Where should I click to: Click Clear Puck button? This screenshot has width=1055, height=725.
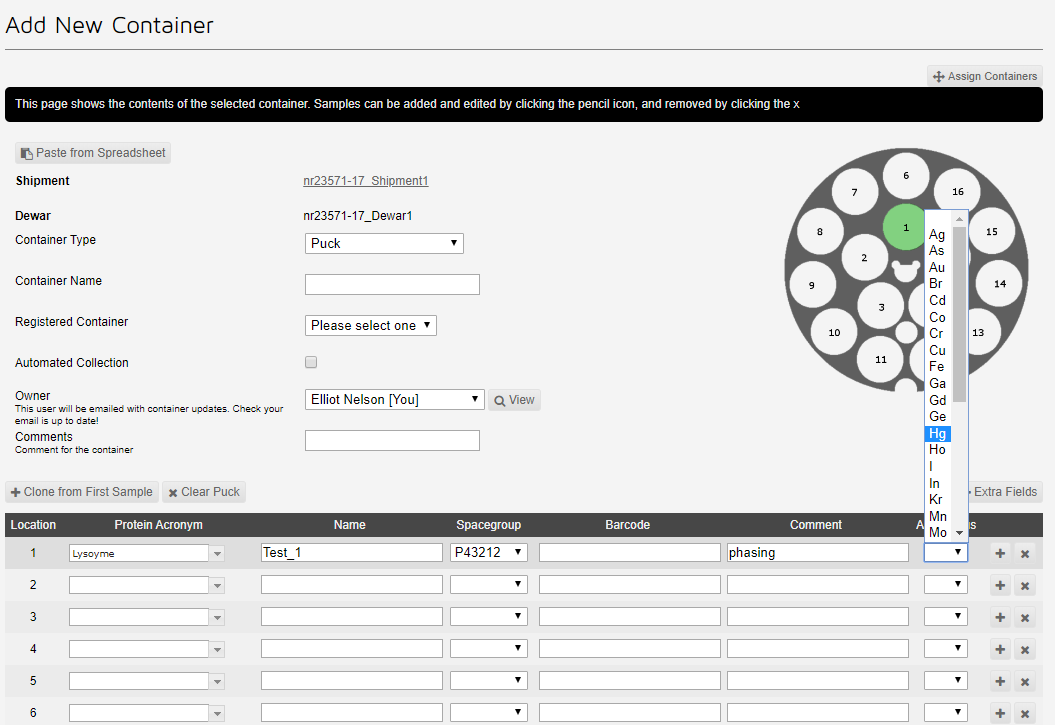pos(204,492)
